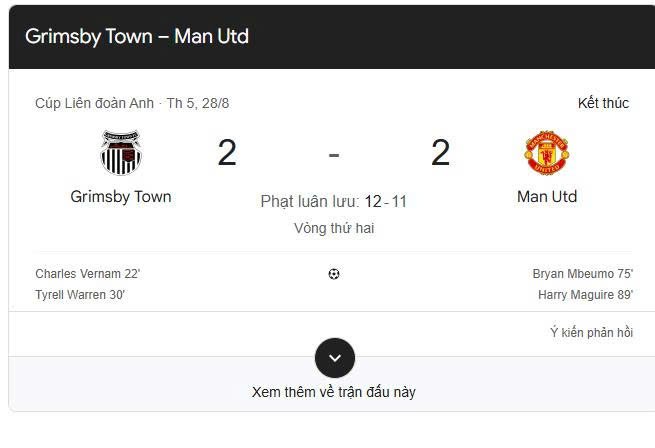Click the "Vòng thứ hai" round label
Image resolution: width=655 pixels, height=448 pixels.
pyautogui.click(x=334, y=228)
